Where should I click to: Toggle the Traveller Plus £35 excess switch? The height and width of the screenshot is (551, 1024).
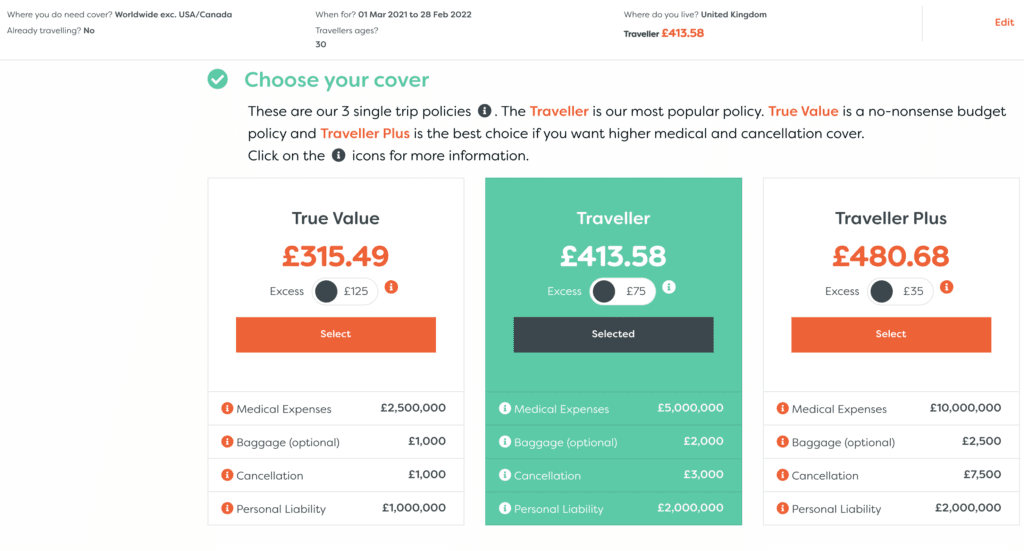coord(900,291)
